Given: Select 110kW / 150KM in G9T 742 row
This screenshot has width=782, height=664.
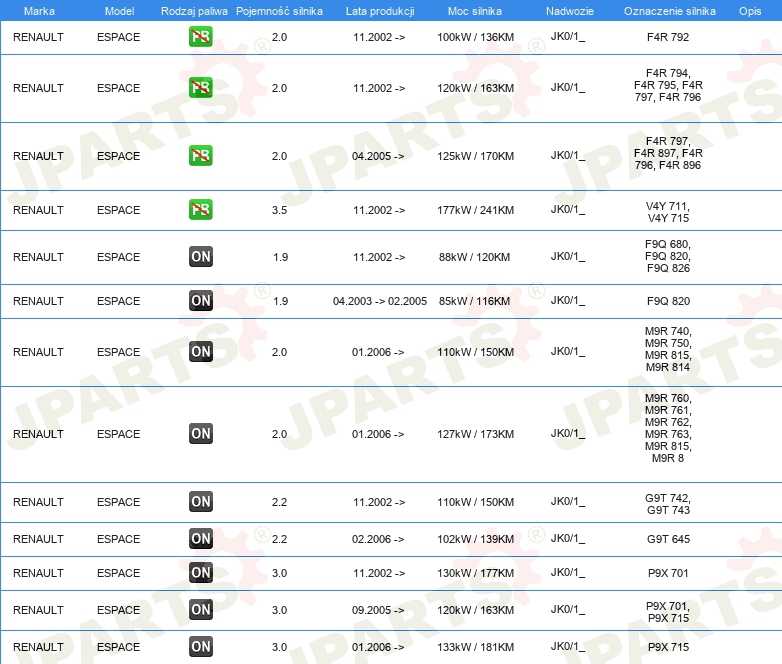Looking at the screenshot, I should tap(475, 502).
